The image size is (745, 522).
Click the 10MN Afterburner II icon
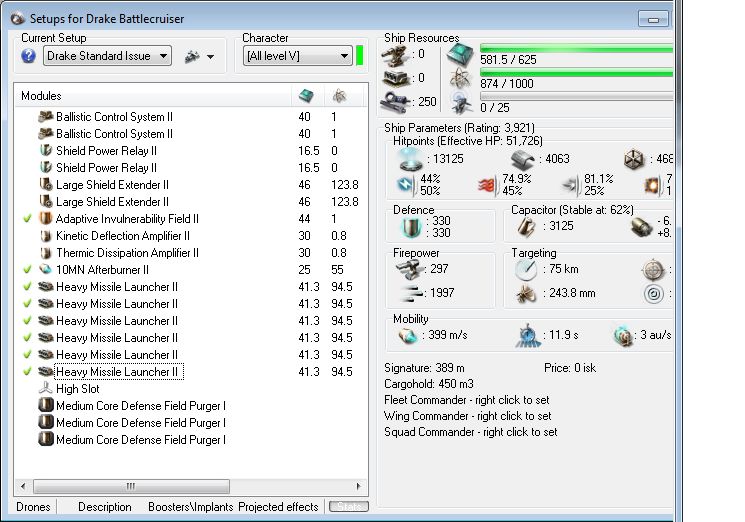point(46,269)
